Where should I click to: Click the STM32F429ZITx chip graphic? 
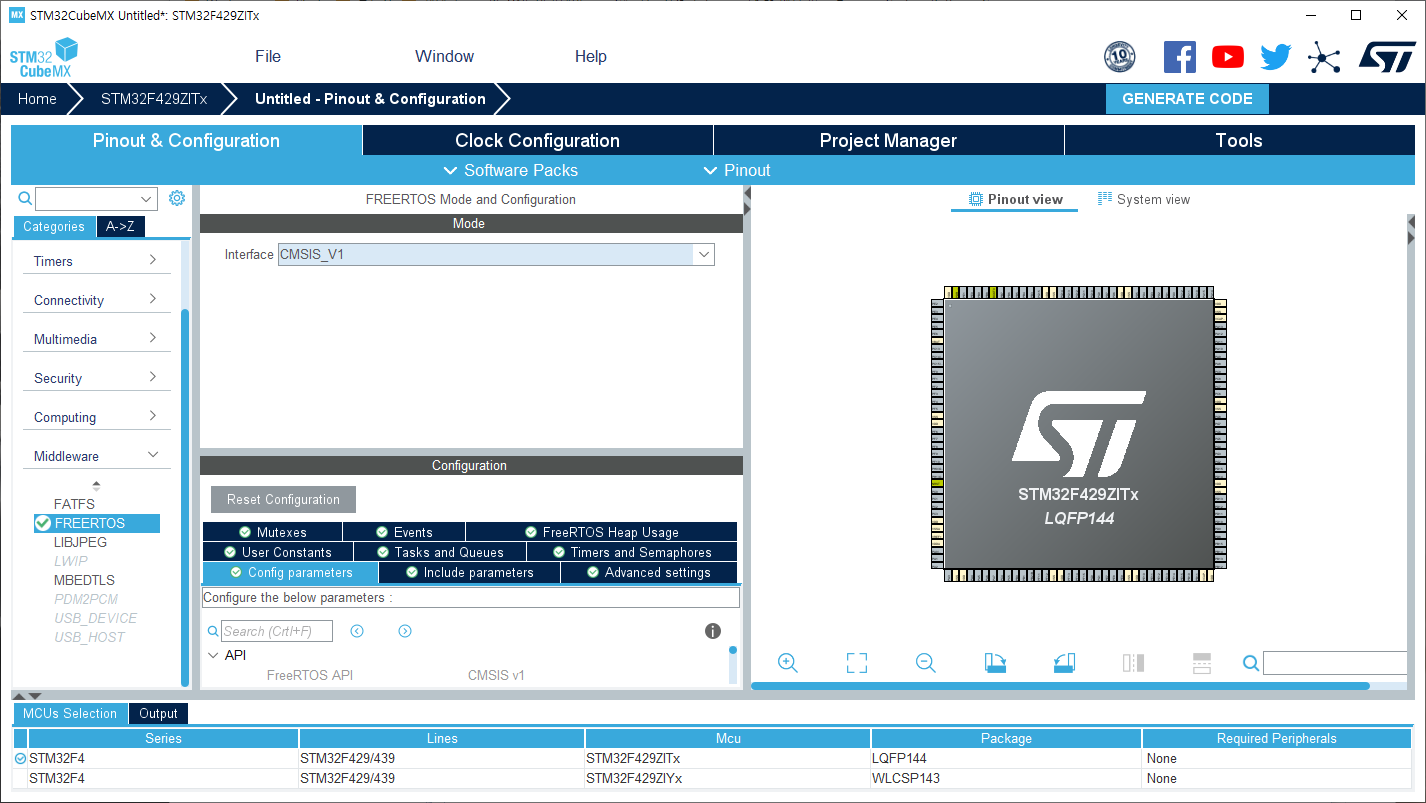pos(1079,433)
